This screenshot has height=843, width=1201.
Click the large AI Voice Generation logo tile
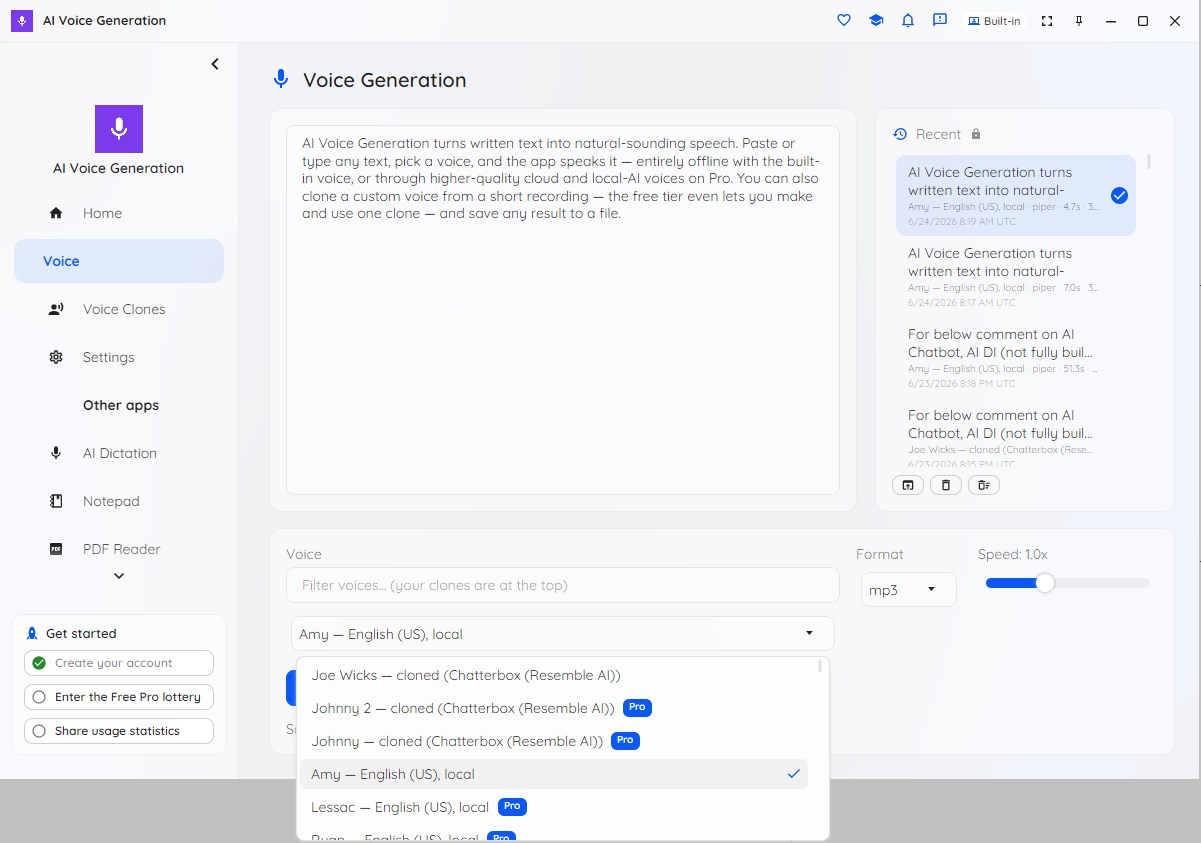pyautogui.click(x=119, y=129)
